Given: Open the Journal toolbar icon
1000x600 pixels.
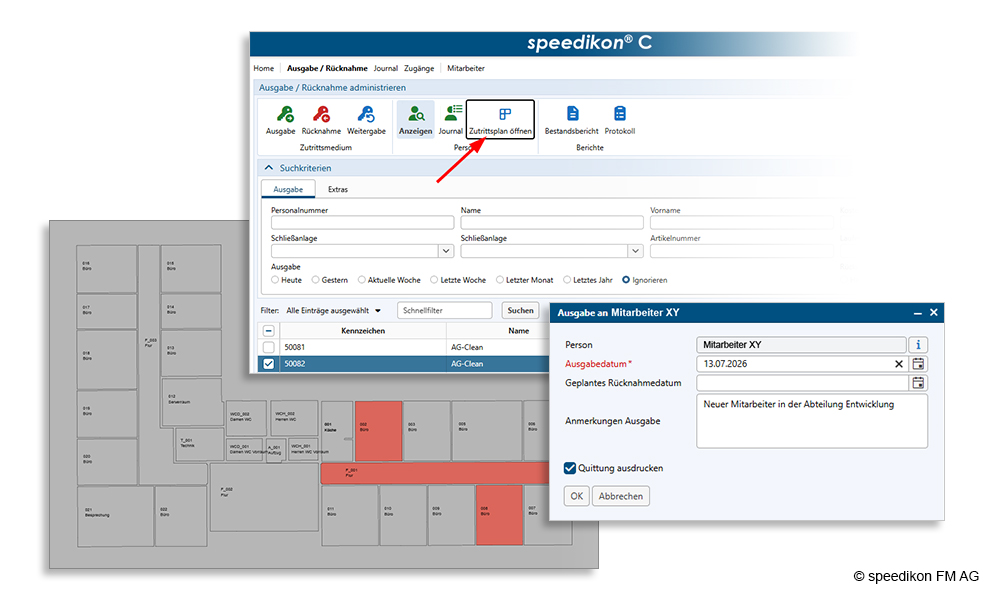Looking at the screenshot, I should point(450,120).
